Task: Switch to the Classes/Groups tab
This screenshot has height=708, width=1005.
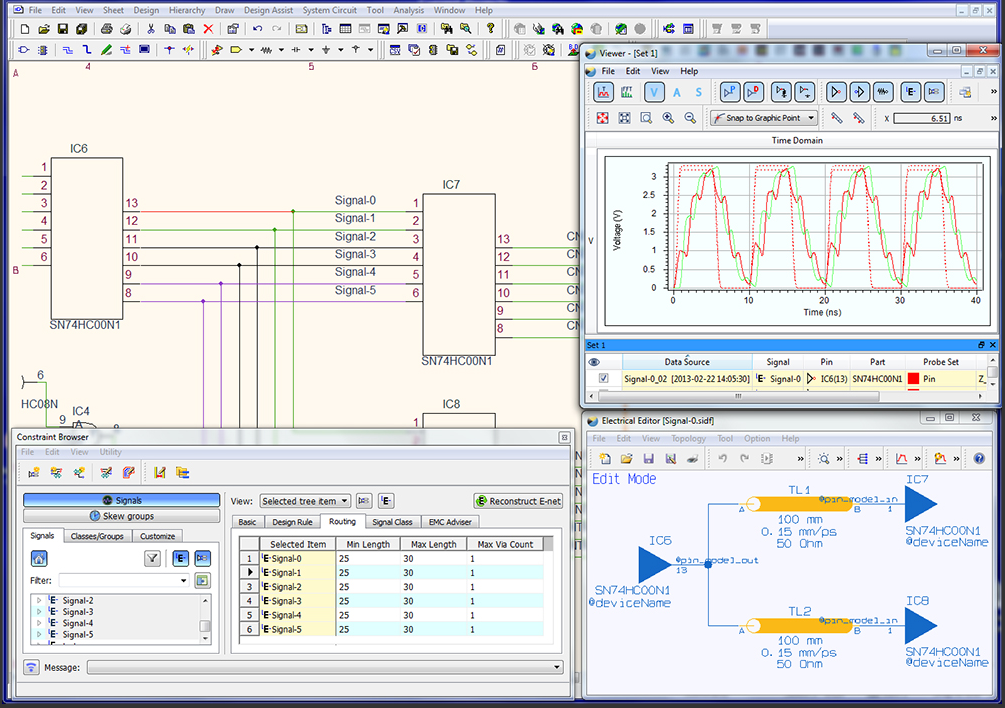Action: [x=97, y=536]
